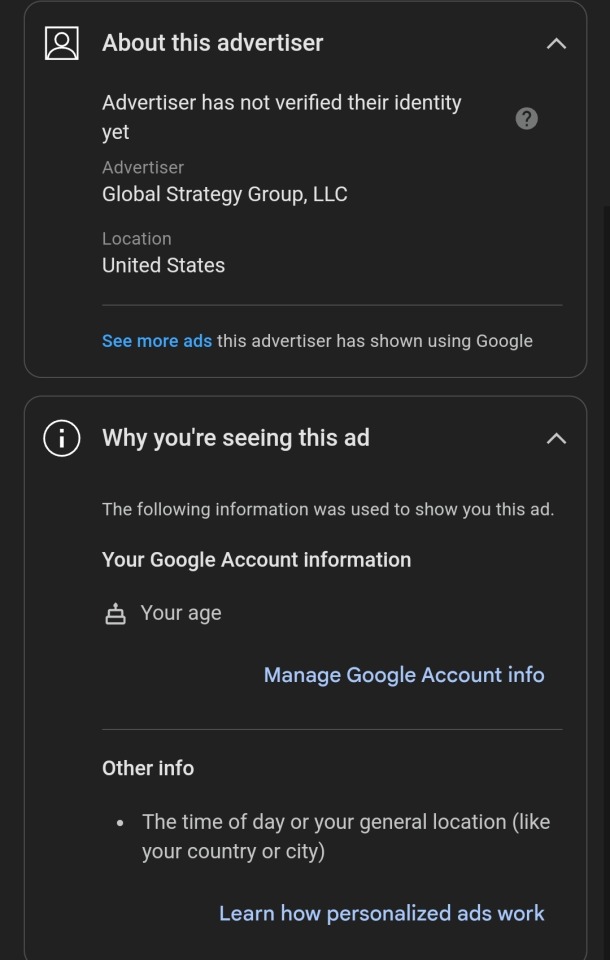Click the info circle icon
The height and width of the screenshot is (960, 610).
pyautogui.click(x=62, y=438)
